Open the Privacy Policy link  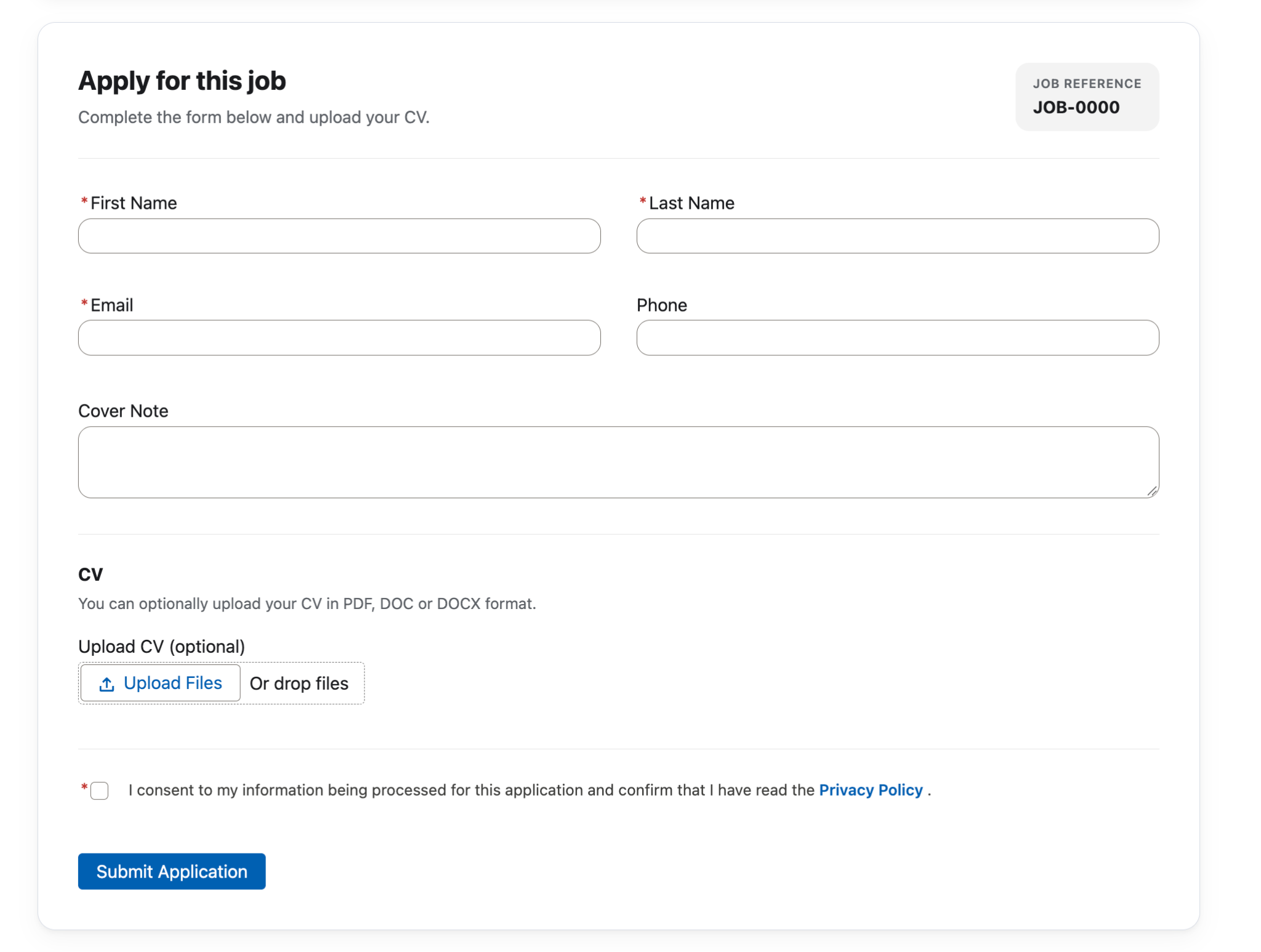(871, 790)
